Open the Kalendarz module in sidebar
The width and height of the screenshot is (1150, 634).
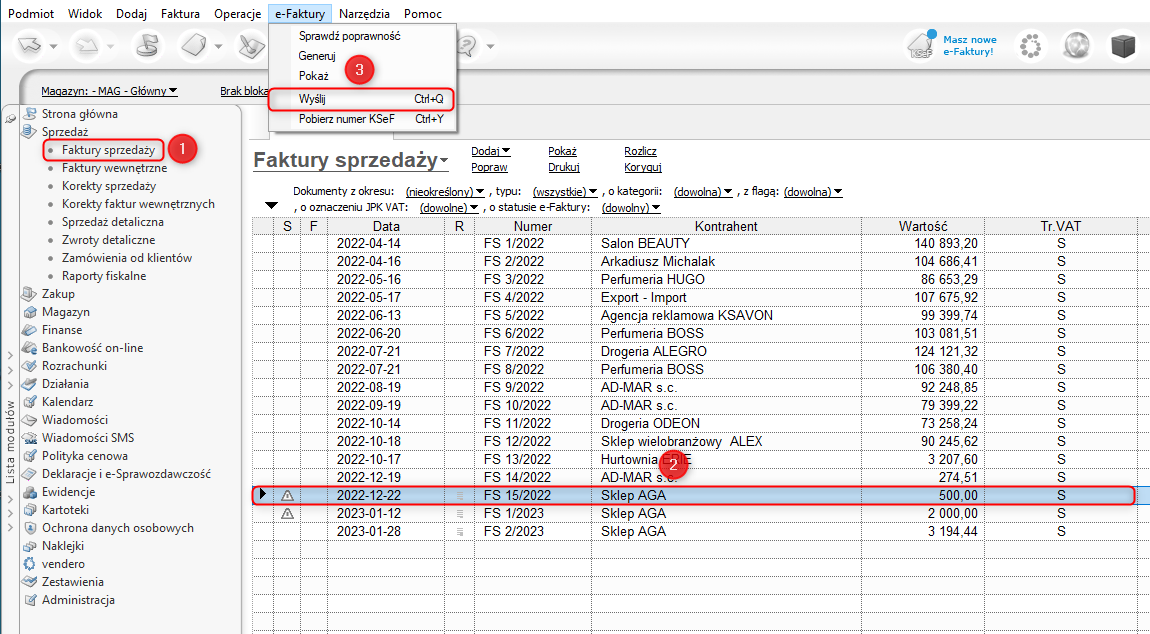pyautogui.click(x=68, y=402)
